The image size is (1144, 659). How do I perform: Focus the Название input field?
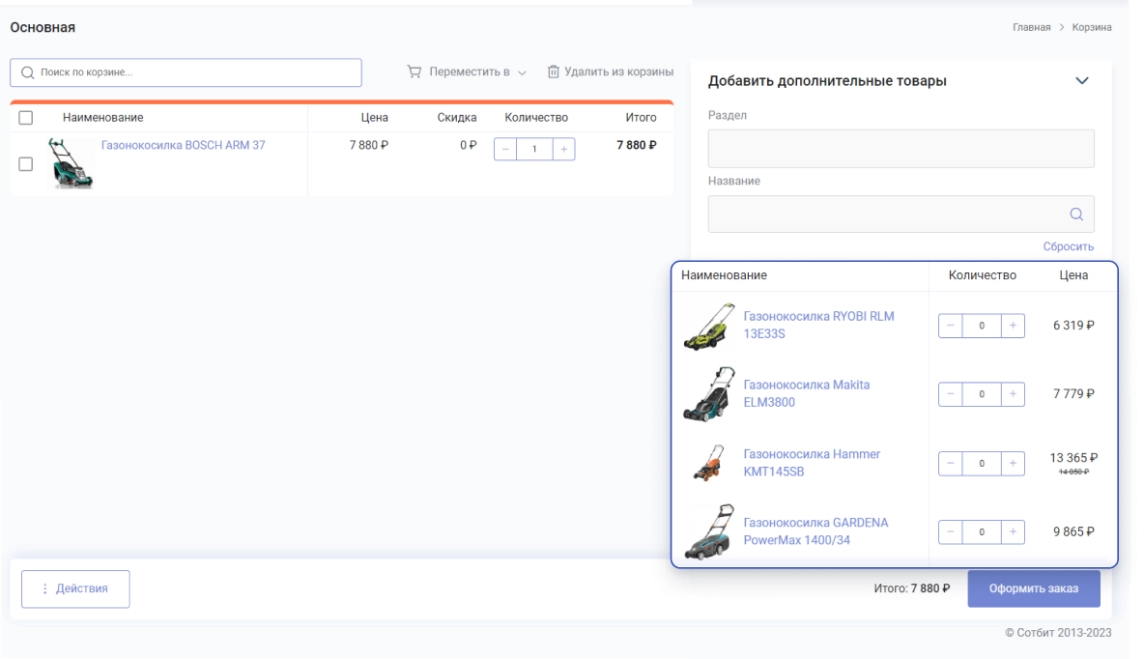click(901, 214)
